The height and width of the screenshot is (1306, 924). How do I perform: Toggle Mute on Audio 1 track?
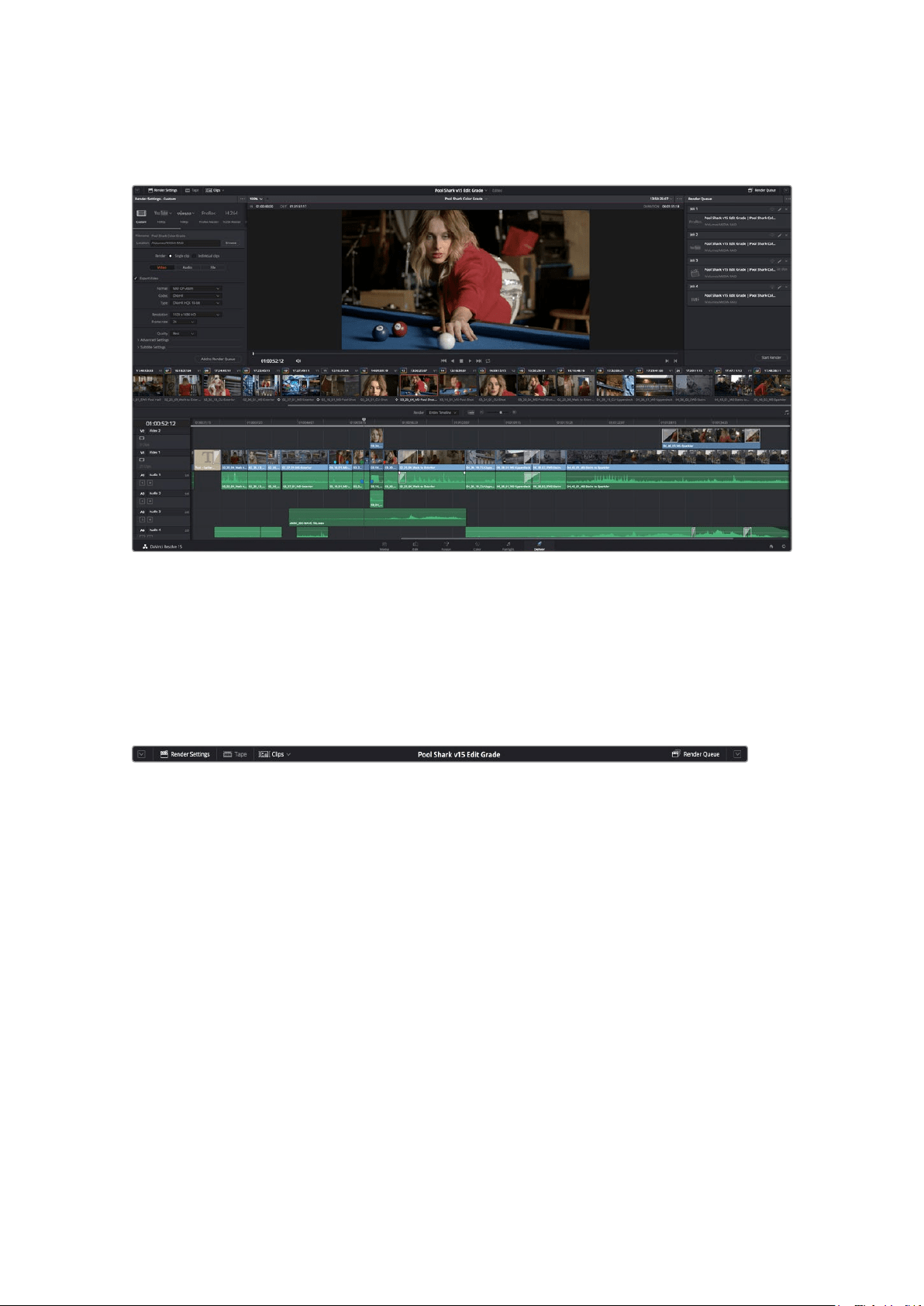[x=150, y=483]
